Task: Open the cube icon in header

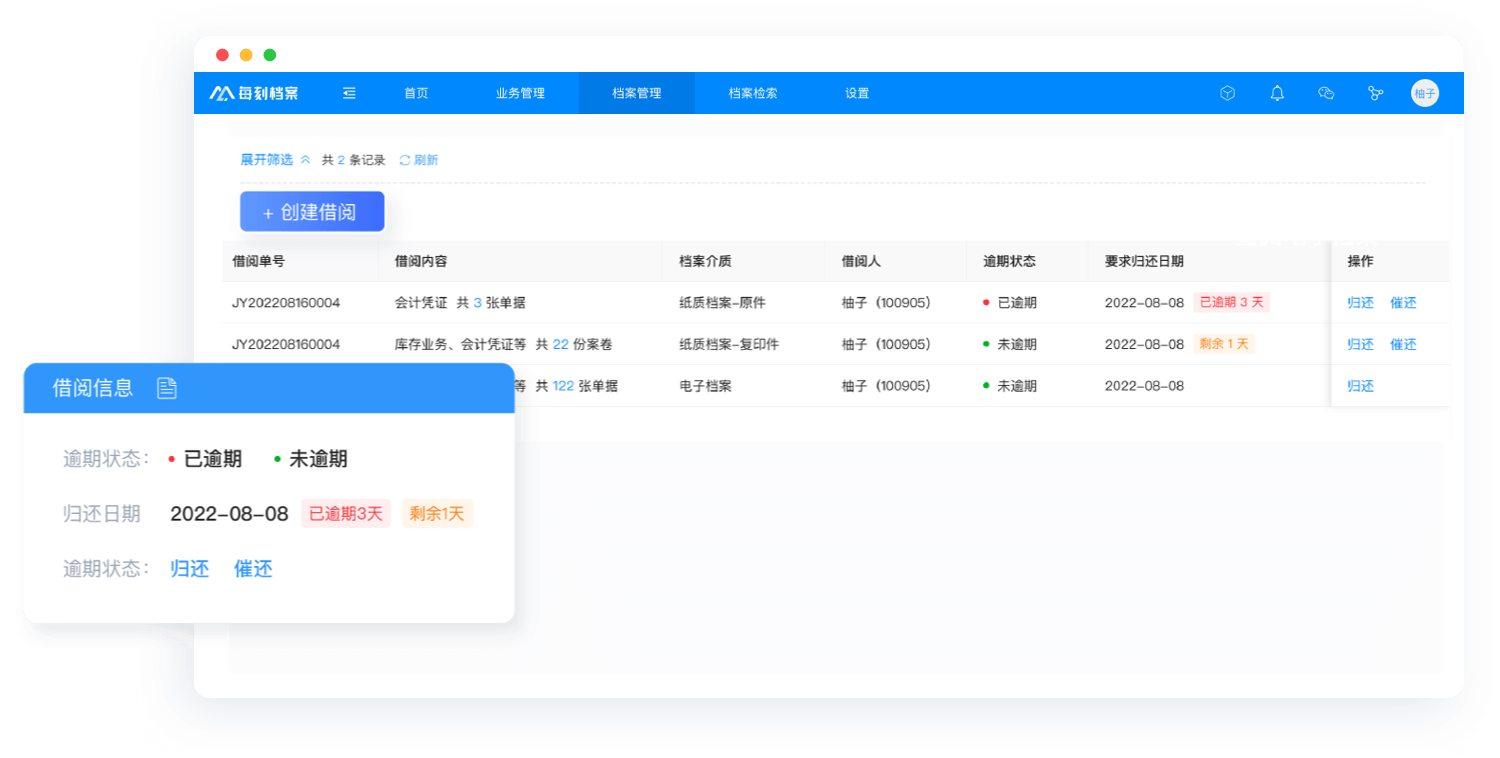Action: (x=1227, y=93)
